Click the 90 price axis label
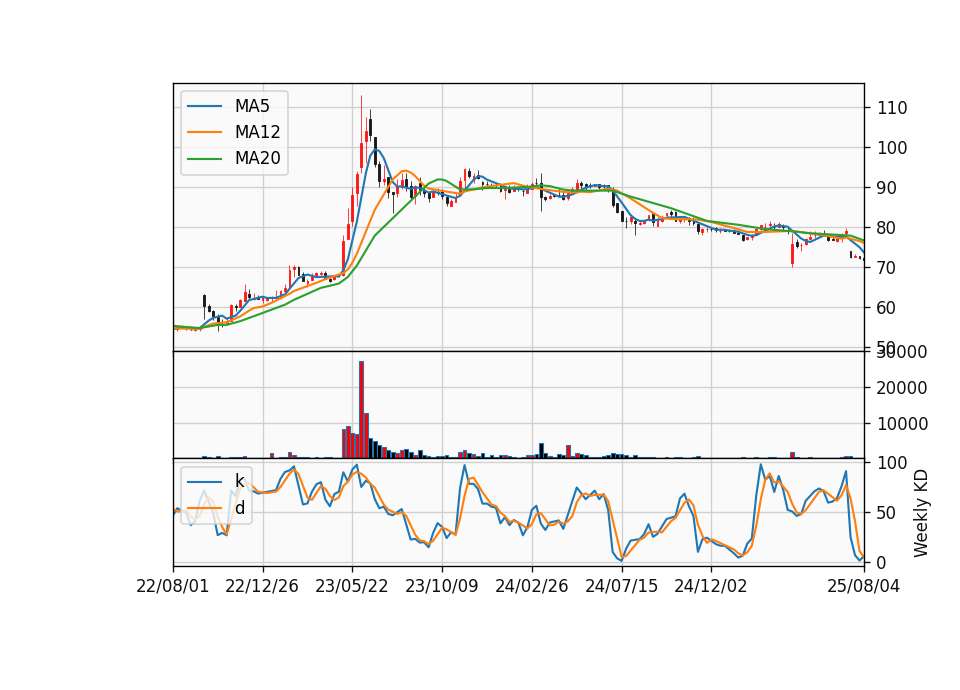This screenshot has width=960, height=690. (887, 188)
